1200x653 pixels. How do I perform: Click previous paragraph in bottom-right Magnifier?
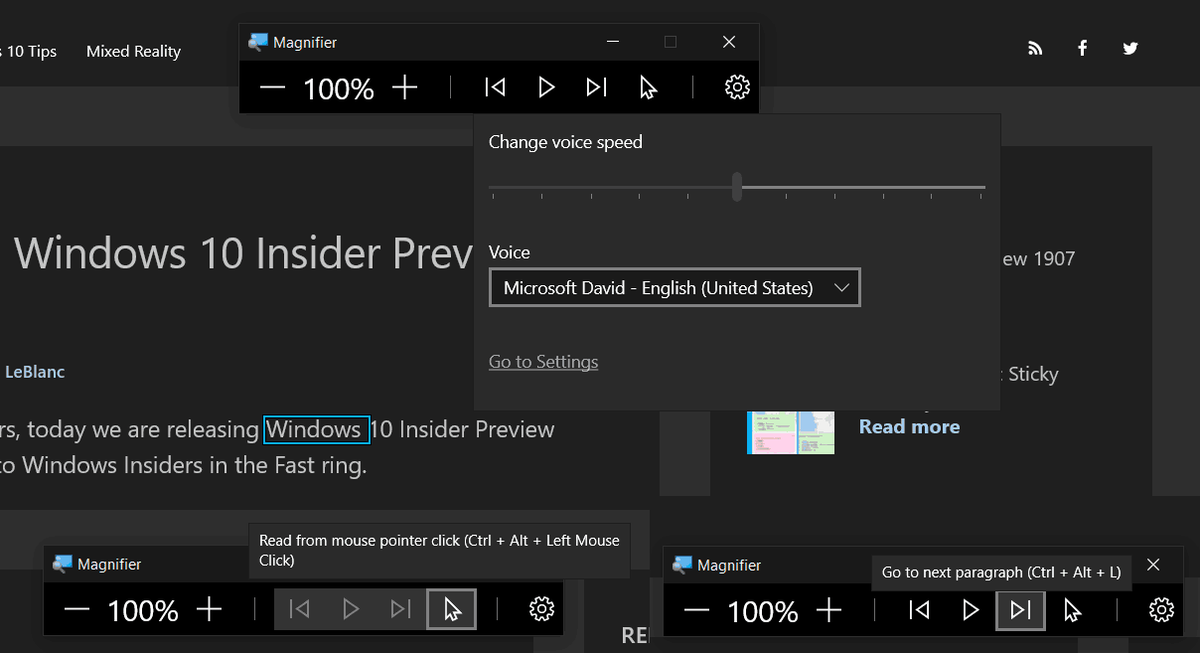coord(919,610)
